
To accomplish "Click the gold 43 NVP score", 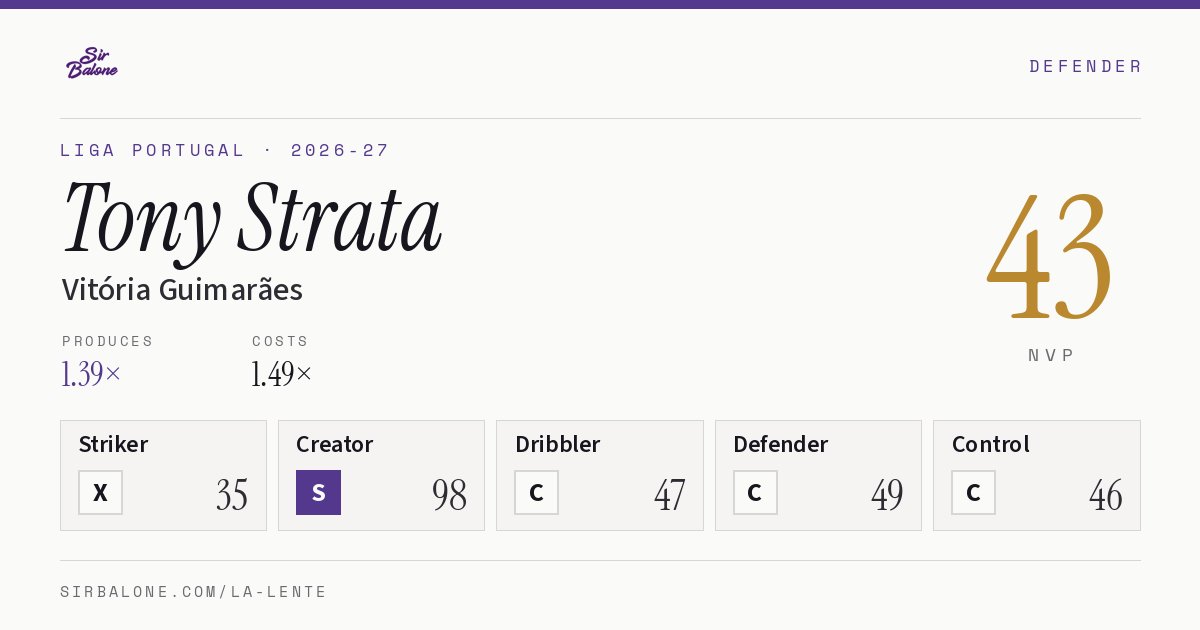I will [x=1050, y=256].
